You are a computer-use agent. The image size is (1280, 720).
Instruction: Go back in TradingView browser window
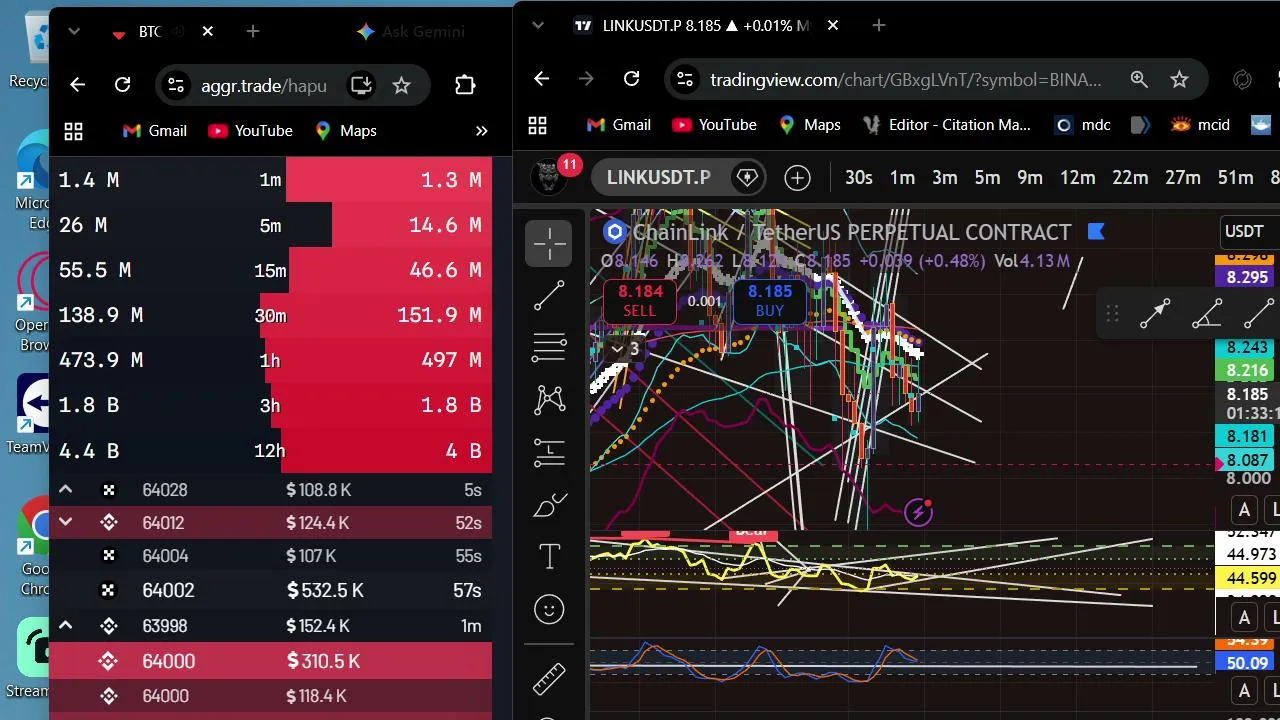[x=541, y=79]
